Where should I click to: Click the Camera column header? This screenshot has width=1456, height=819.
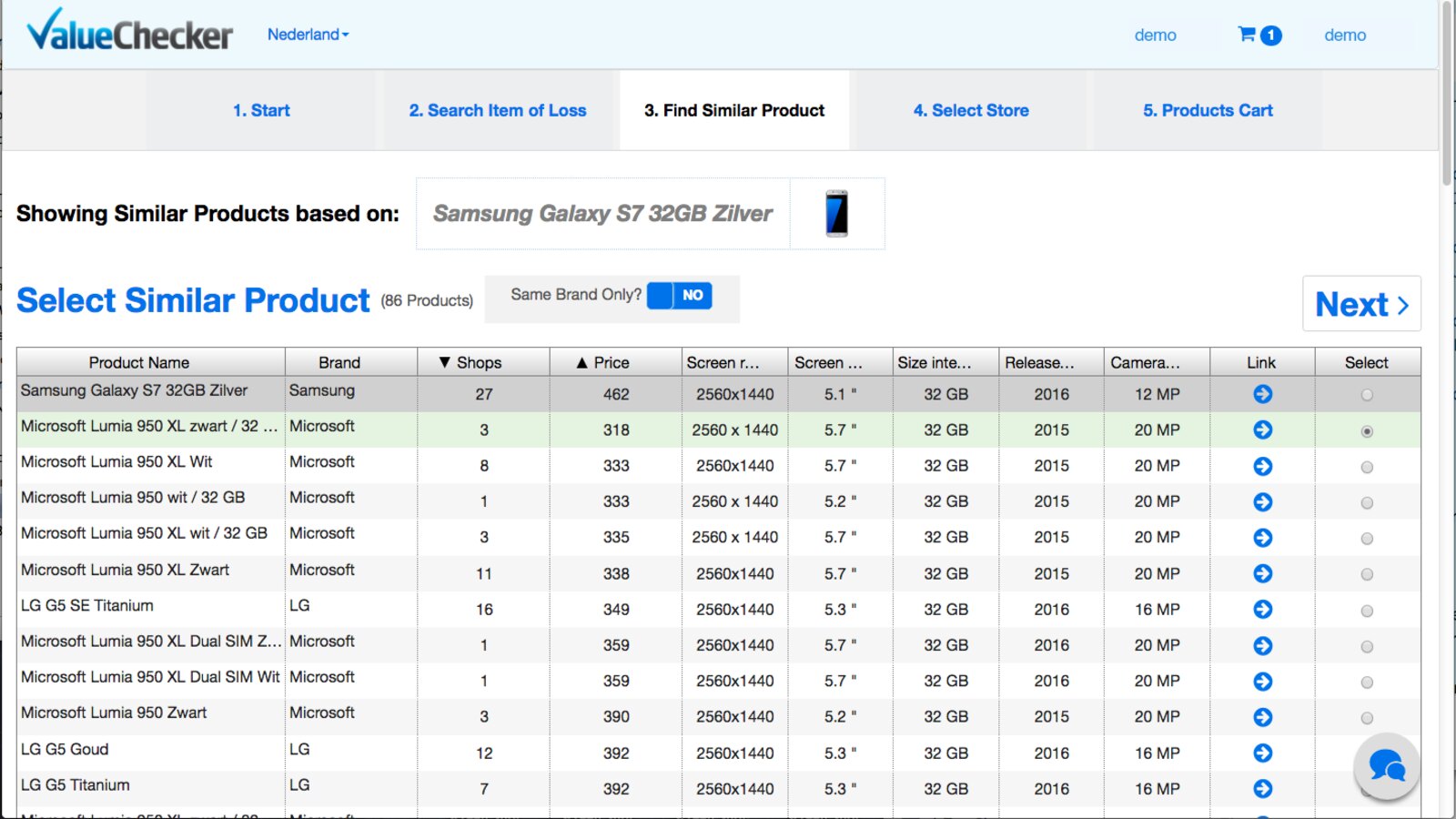pos(1157,362)
